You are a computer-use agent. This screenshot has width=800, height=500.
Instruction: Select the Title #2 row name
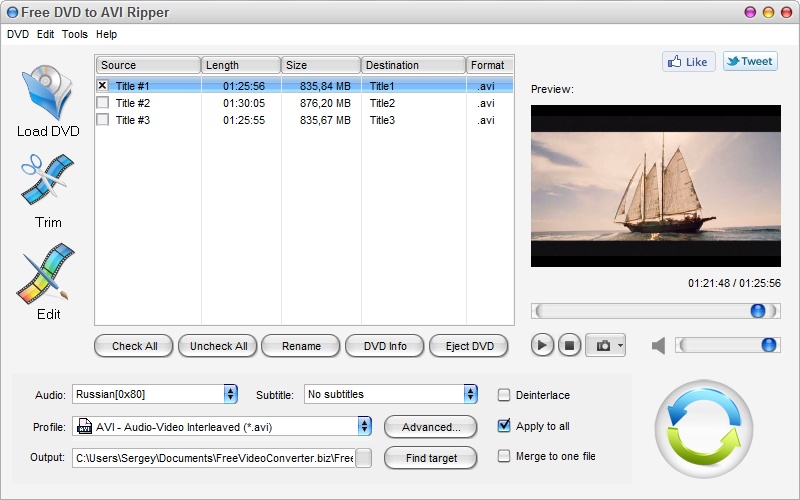click(x=133, y=103)
